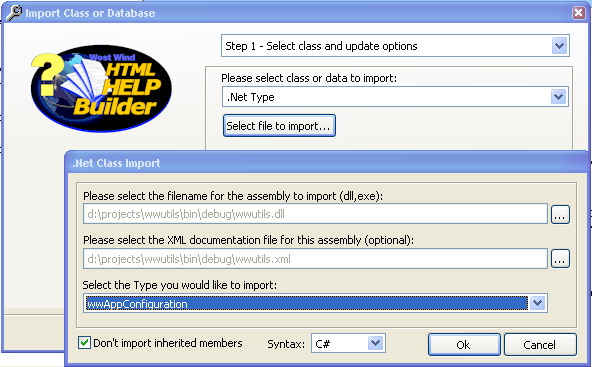Click the 'Please select class or data to import:' label

309,78
